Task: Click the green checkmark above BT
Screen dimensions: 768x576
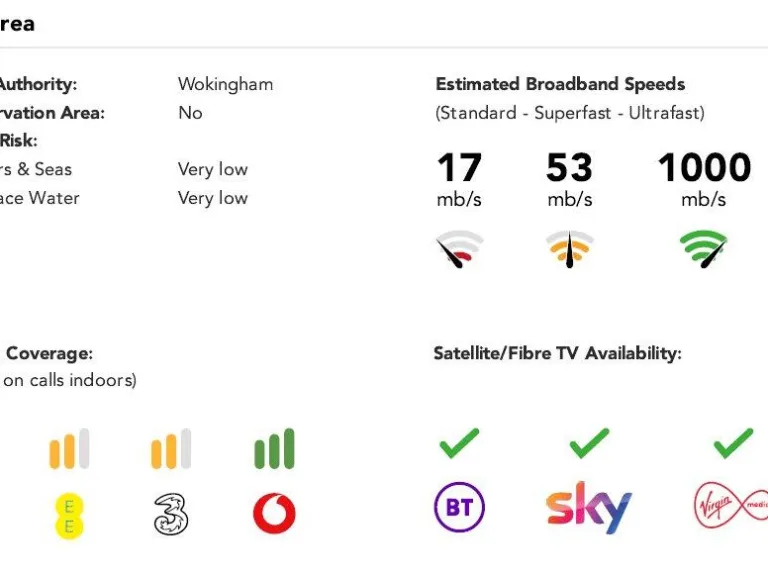Action: pyautogui.click(x=459, y=442)
